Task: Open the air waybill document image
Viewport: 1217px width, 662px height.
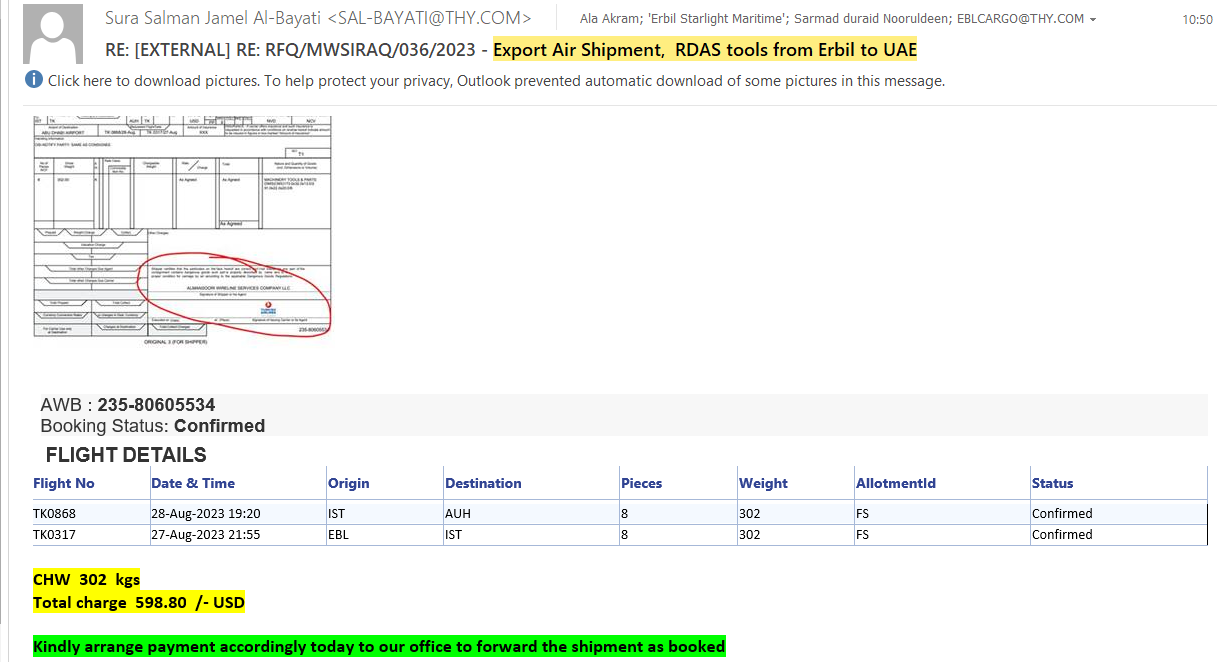Action: click(182, 228)
